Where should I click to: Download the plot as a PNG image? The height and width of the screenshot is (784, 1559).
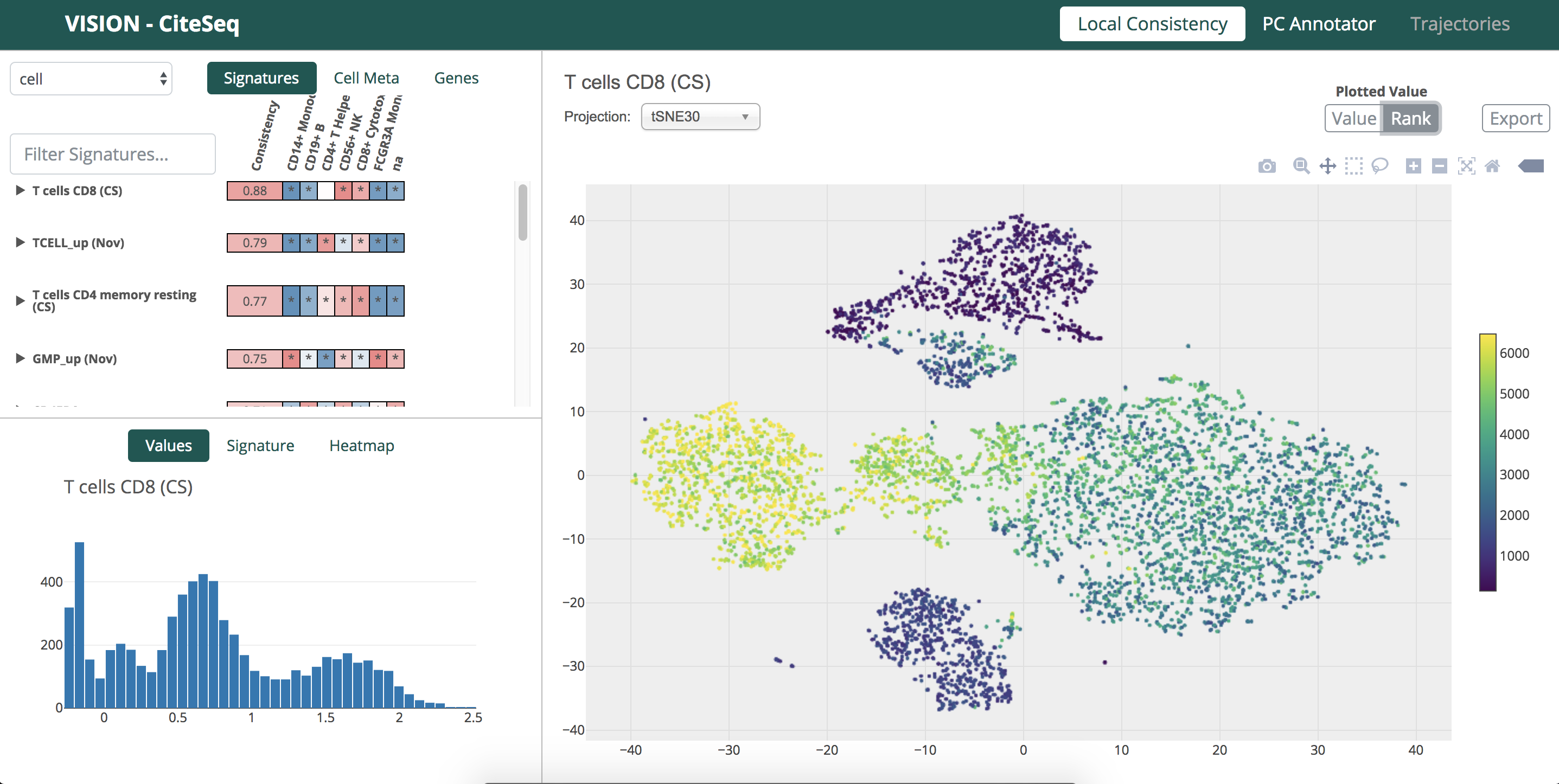(x=1267, y=166)
